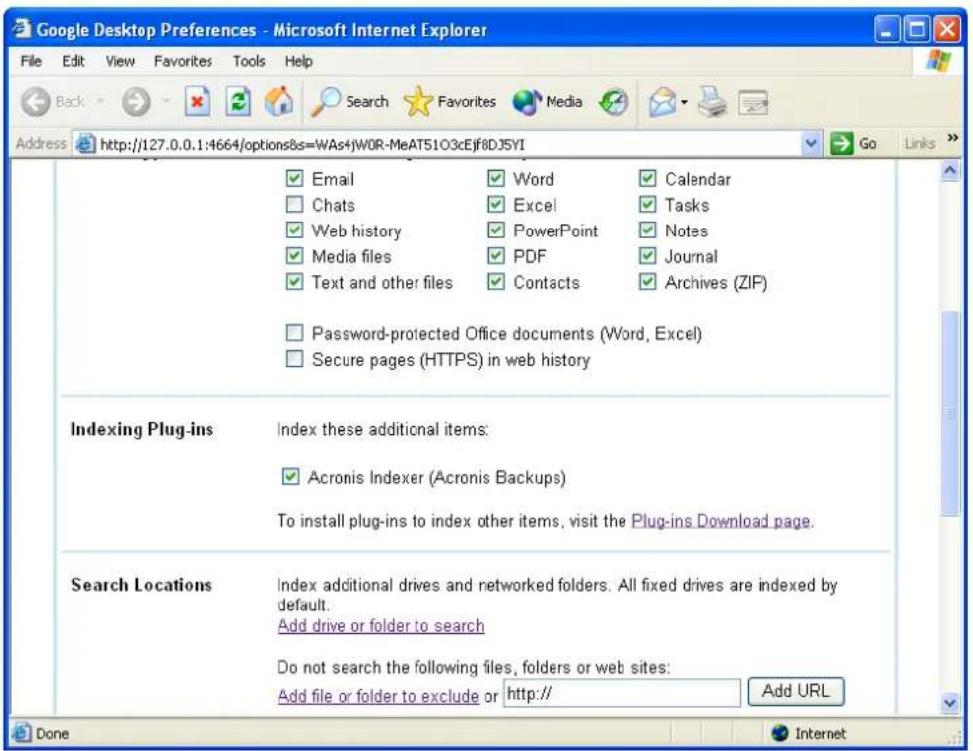Enable the Chats checkbox
973x751 pixels.
[294, 205]
